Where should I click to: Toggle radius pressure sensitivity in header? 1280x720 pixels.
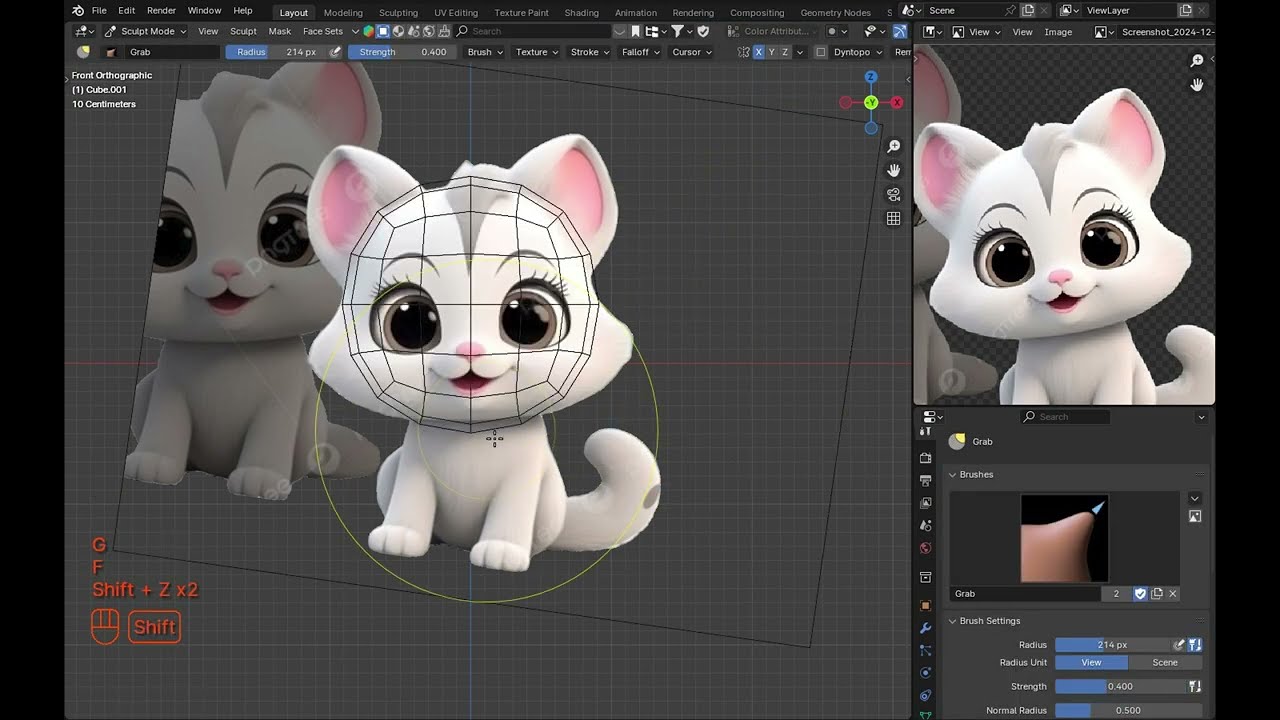(x=335, y=52)
